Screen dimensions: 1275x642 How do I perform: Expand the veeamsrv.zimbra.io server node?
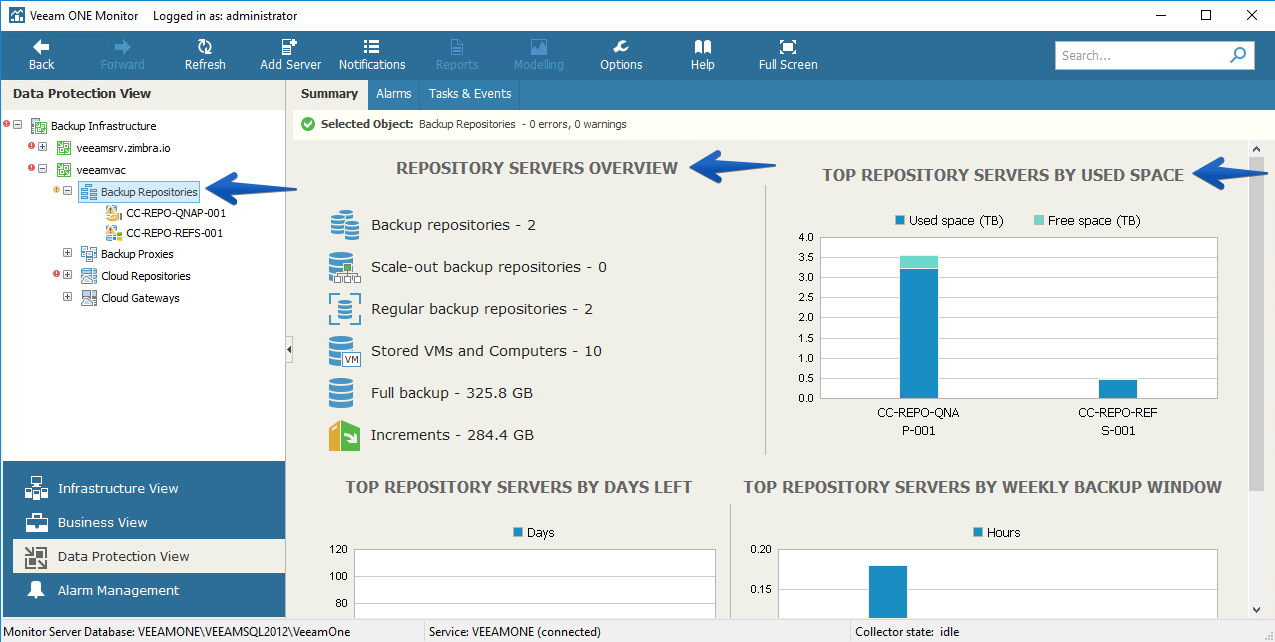coord(42,148)
